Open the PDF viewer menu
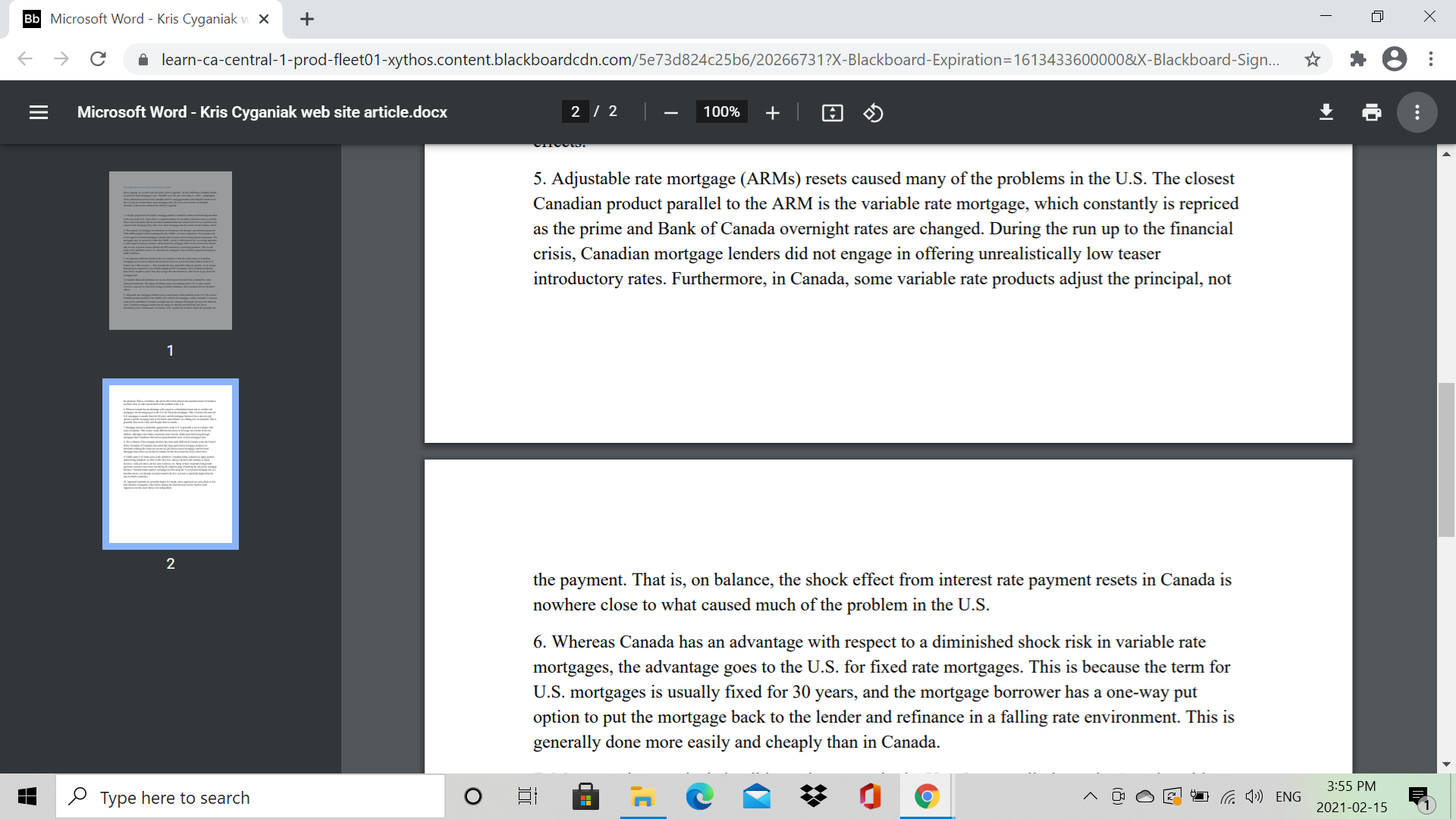The height and width of the screenshot is (819, 1456). 38,112
